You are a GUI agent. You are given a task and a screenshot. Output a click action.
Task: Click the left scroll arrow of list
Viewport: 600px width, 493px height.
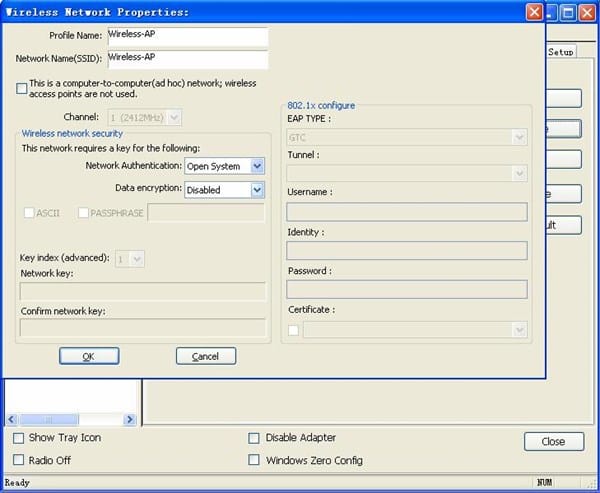coord(12,419)
